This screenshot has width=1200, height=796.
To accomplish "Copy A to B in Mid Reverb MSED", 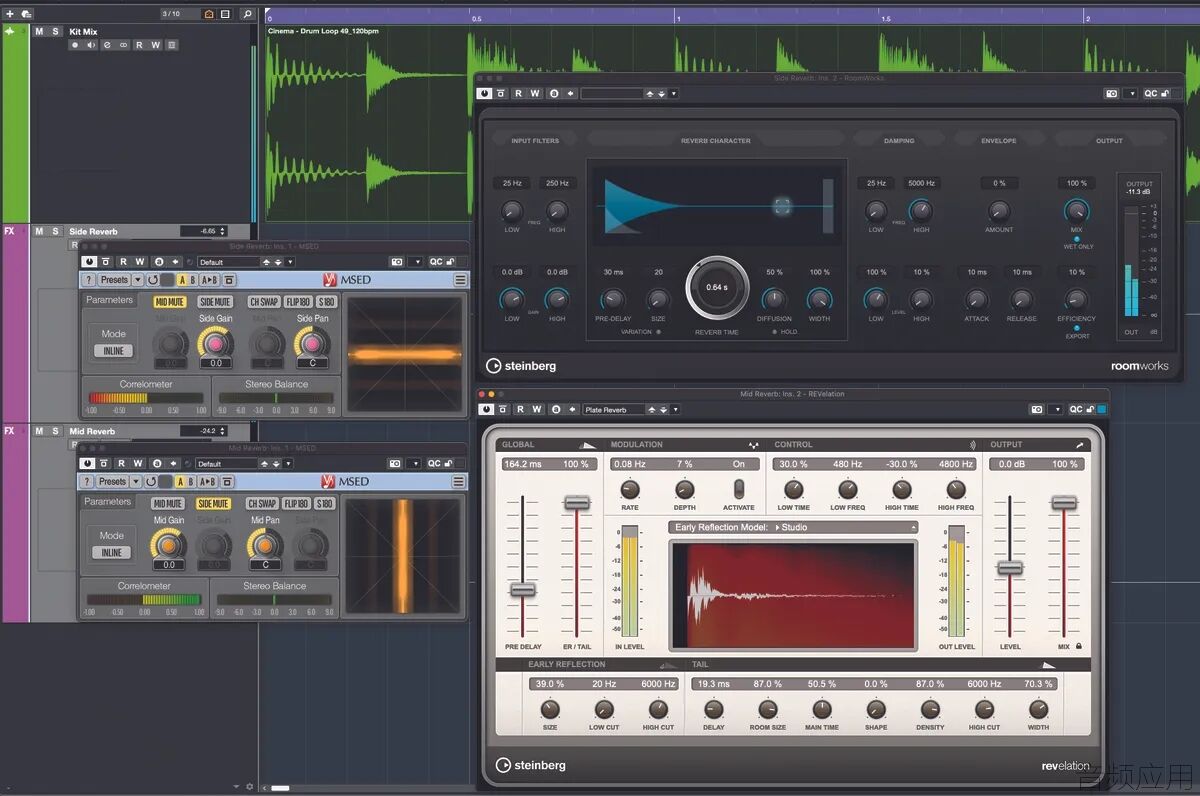I will click(x=210, y=482).
